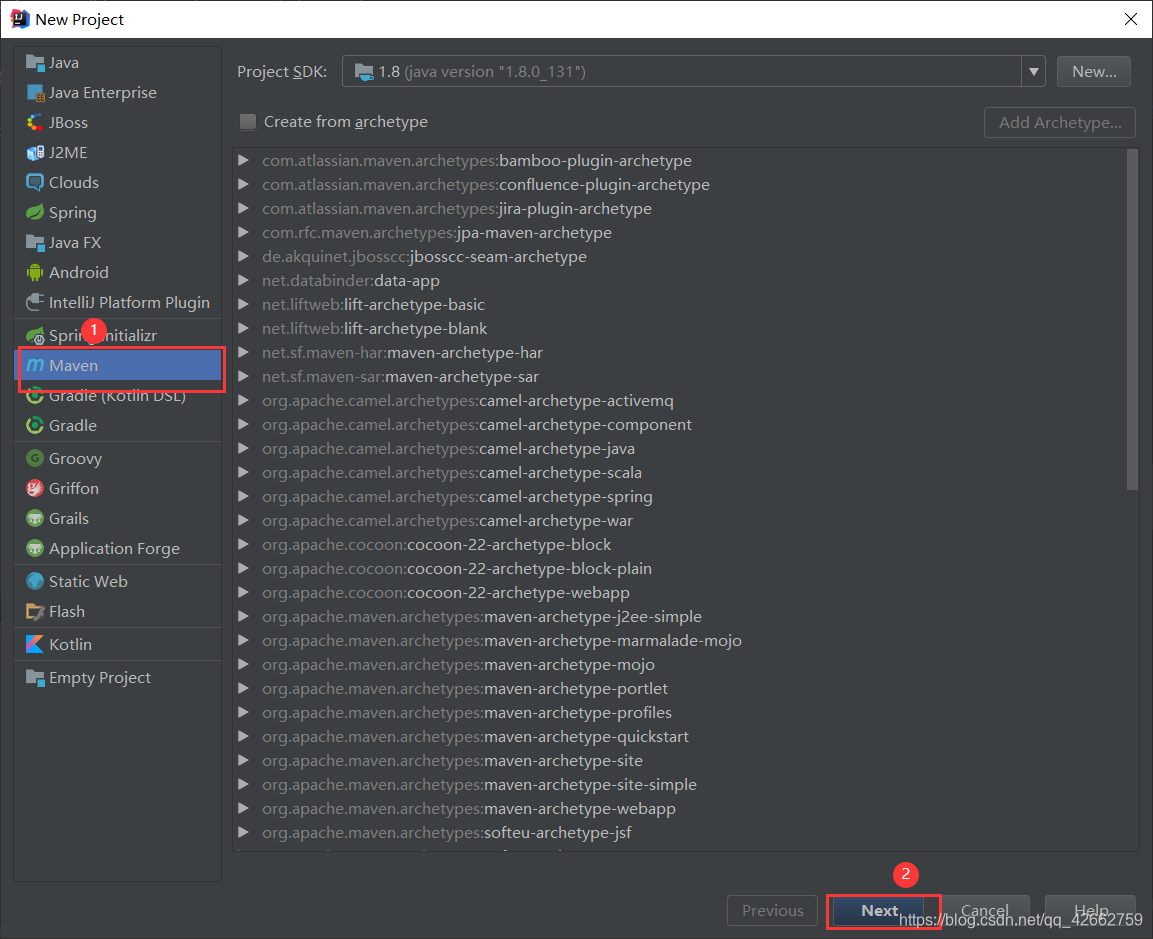Click the Flash folder icon
Image resolution: width=1153 pixels, height=939 pixels.
(x=35, y=612)
